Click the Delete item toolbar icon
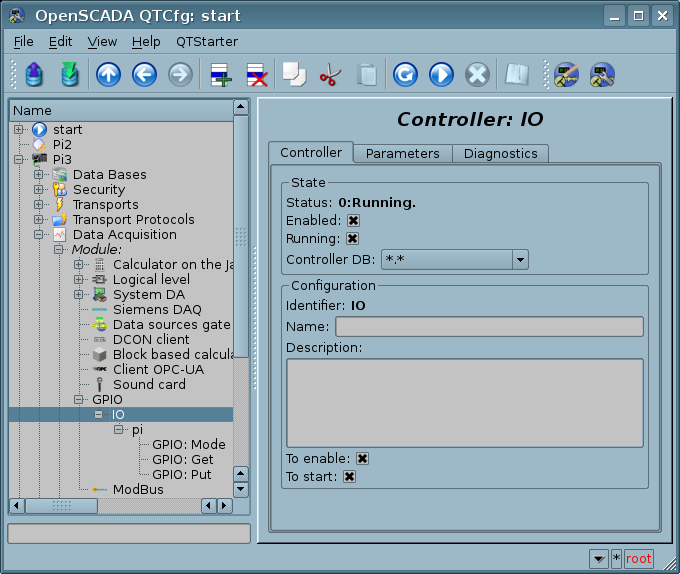The height and width of the screenshot is (574, 680). (x=256, y=75)
